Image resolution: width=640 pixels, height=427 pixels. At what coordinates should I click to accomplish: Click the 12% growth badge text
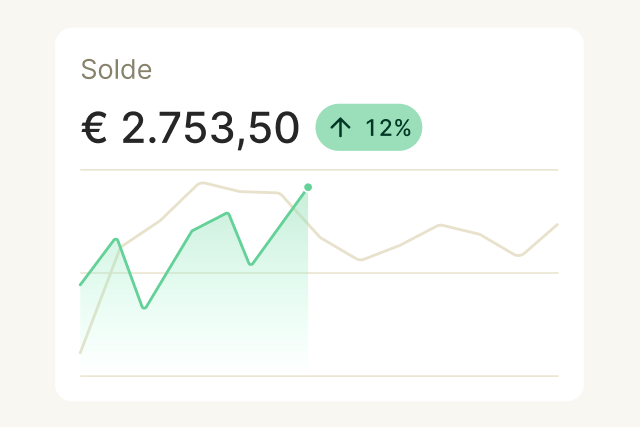coord(388,128)
